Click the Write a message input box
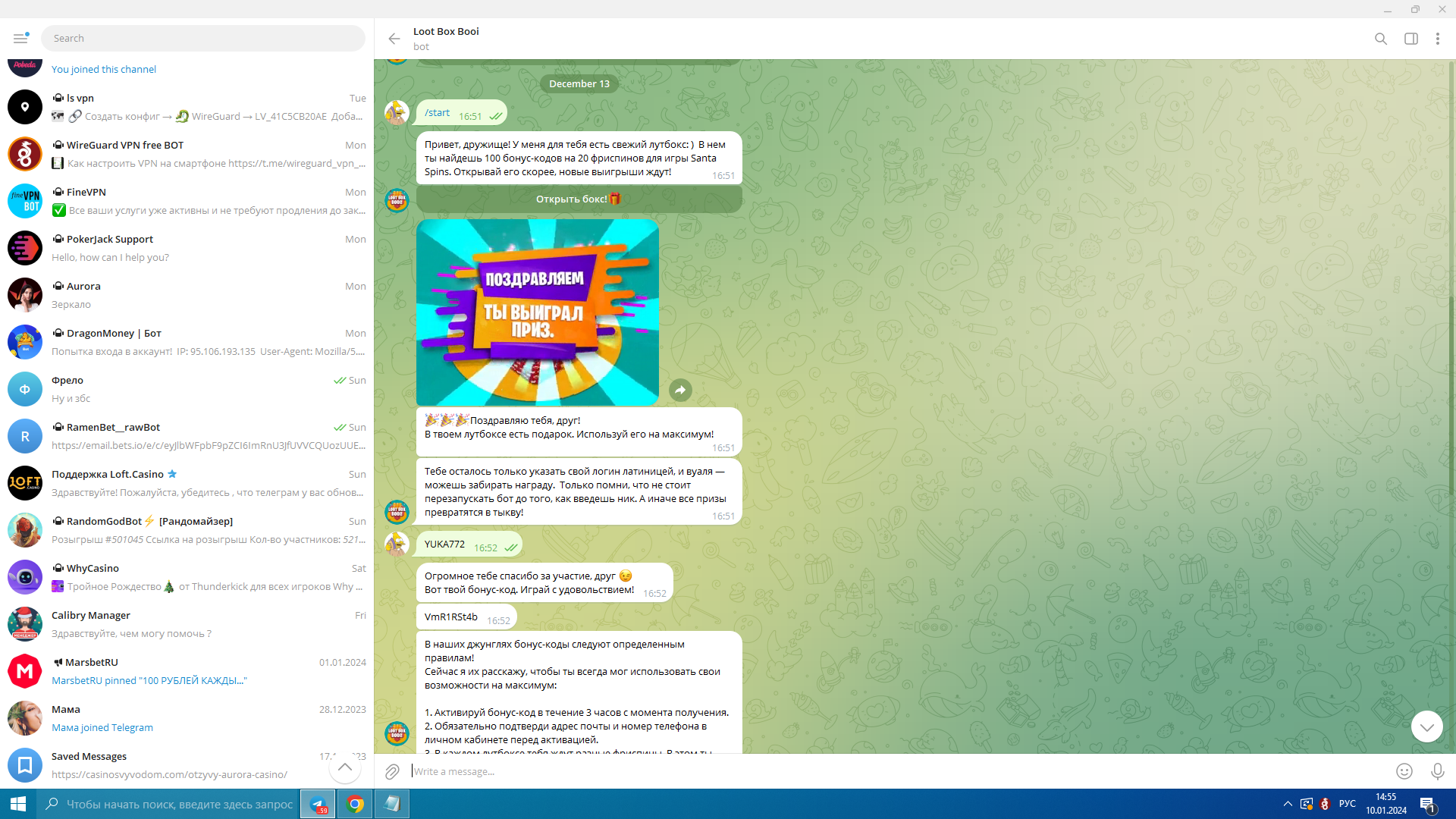The width and height of the screenshot is (1456, 819). pyautogui.click(x=898, y=771)
